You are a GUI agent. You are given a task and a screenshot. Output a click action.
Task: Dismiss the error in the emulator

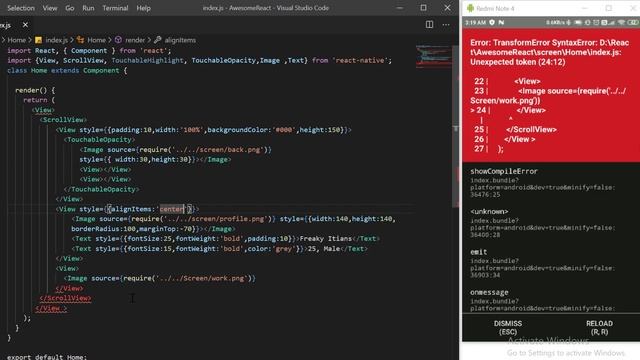tap(508, 327)
